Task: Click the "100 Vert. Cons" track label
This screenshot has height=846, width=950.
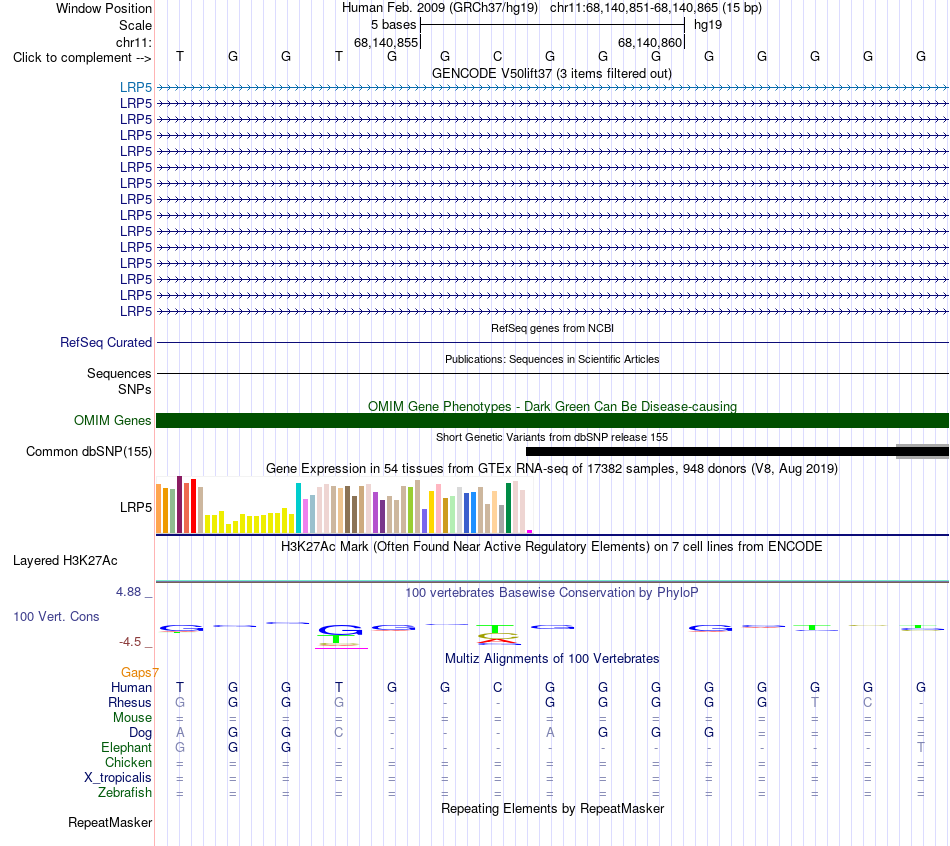Action: coord(56,616)
